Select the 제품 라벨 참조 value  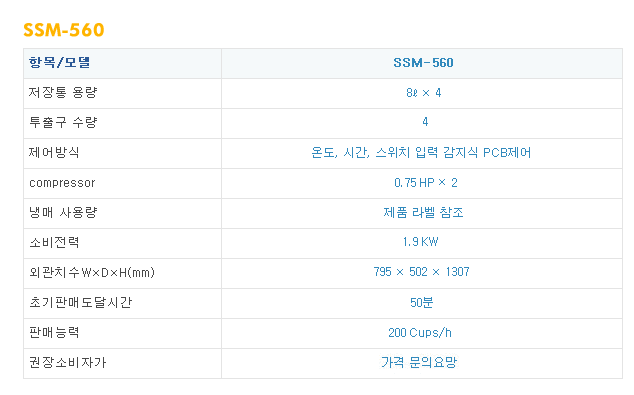tap(423, 212)
